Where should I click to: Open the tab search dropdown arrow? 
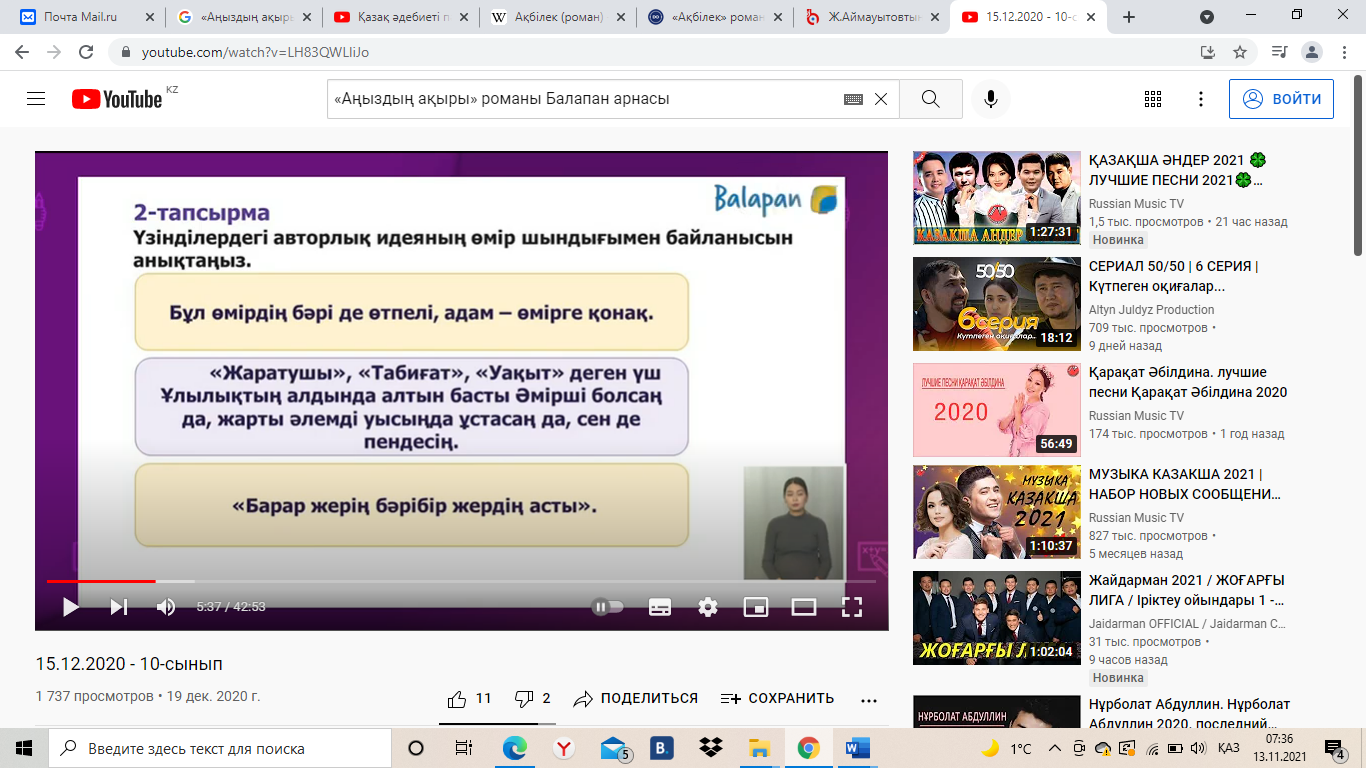coord(1207,17)
